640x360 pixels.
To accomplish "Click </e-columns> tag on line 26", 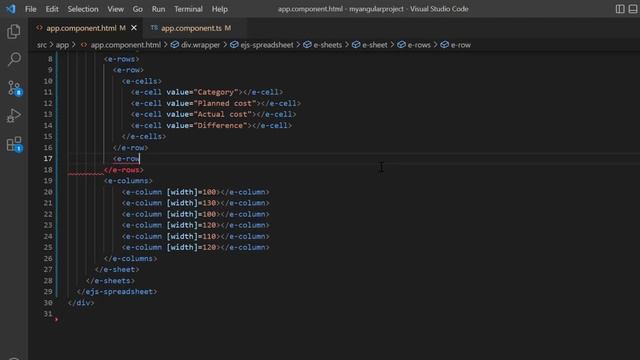I will [x=130, y=259].
